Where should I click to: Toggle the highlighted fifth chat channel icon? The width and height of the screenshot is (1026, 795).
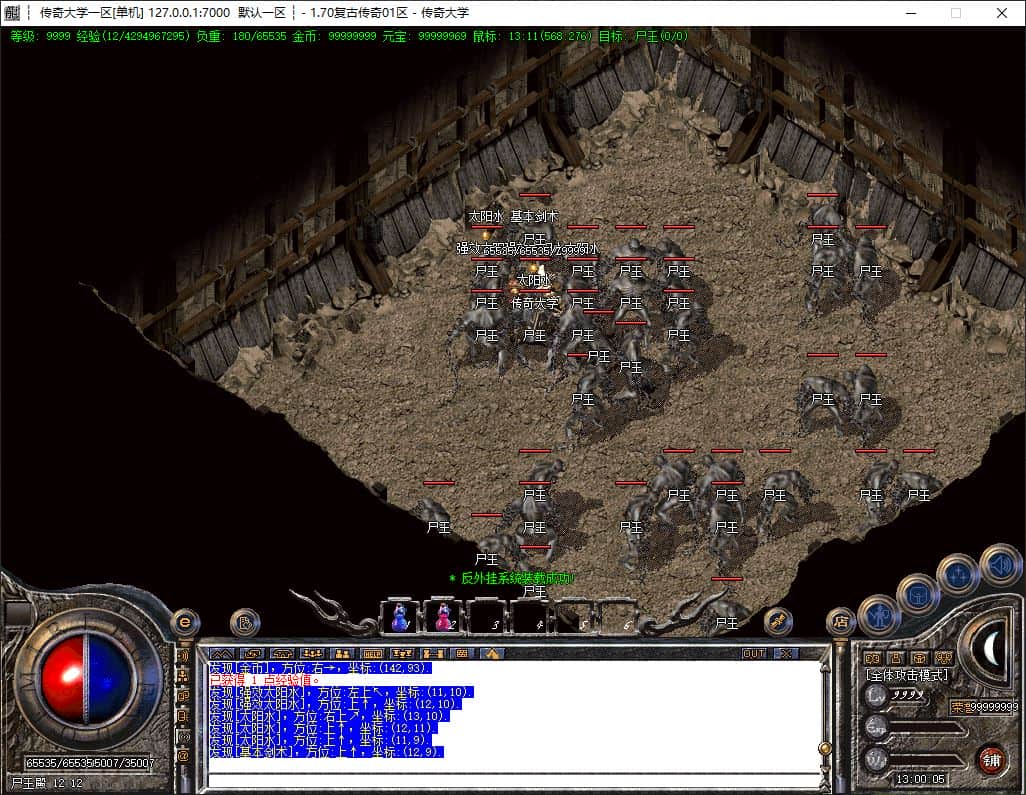click(x=184, y=736)
